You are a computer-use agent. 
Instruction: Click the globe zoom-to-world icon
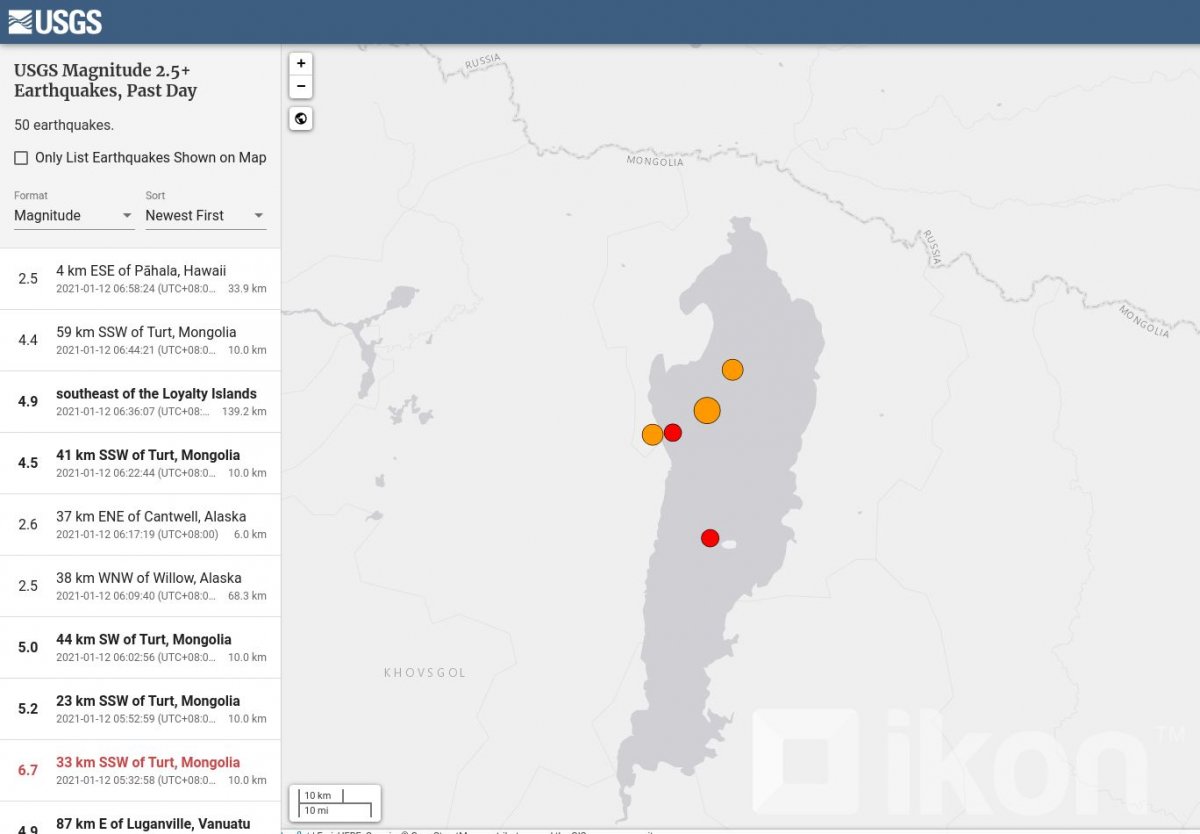click(301, 119)
